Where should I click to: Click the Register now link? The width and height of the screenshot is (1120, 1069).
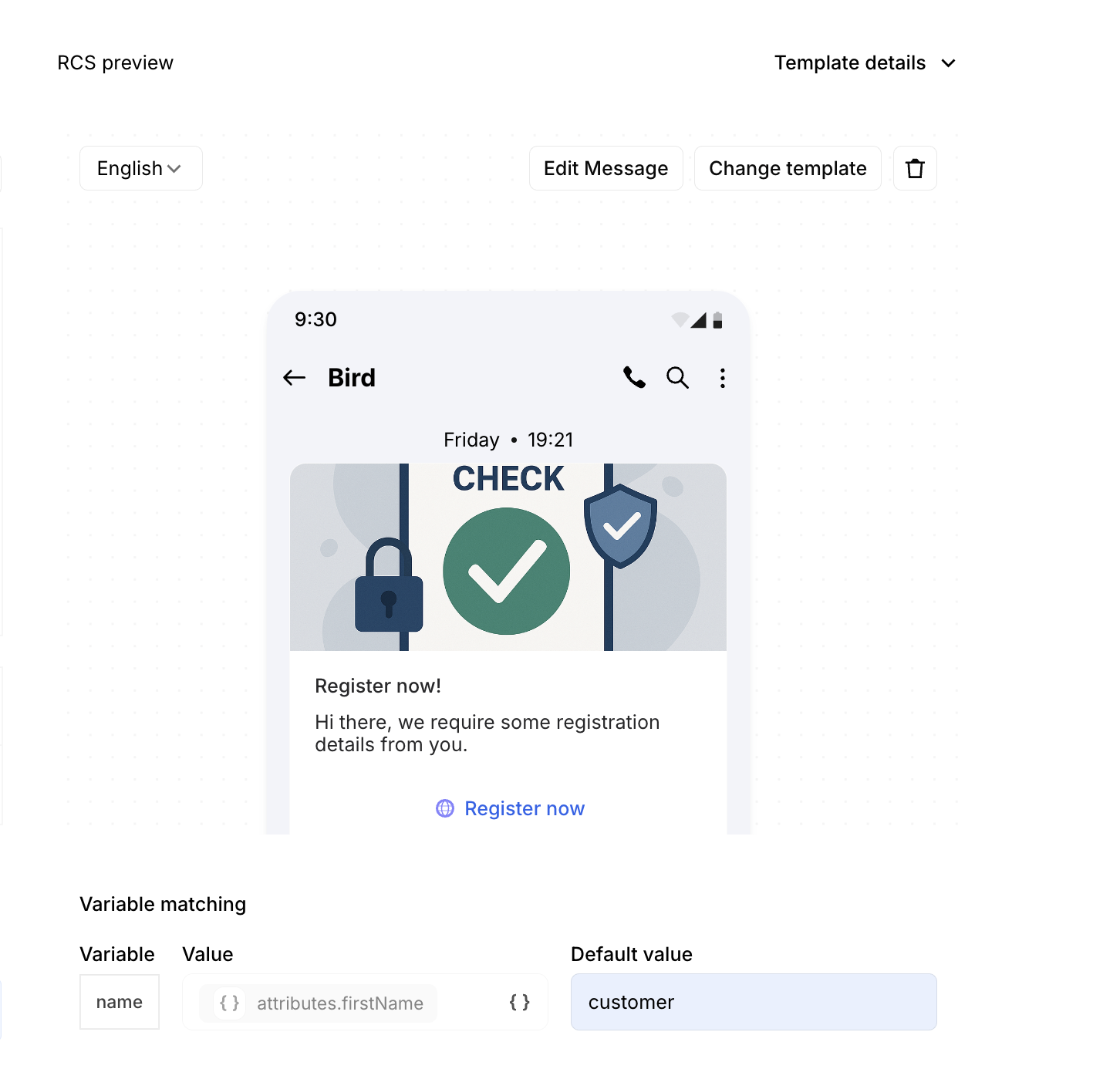coord(525,808)
